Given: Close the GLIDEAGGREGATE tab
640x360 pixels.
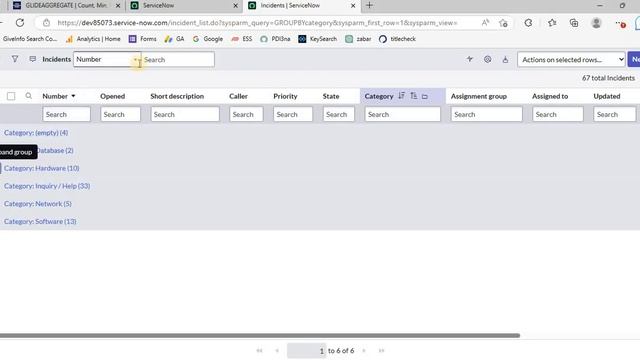Looking at the screenshot, I should coord(118,6).
